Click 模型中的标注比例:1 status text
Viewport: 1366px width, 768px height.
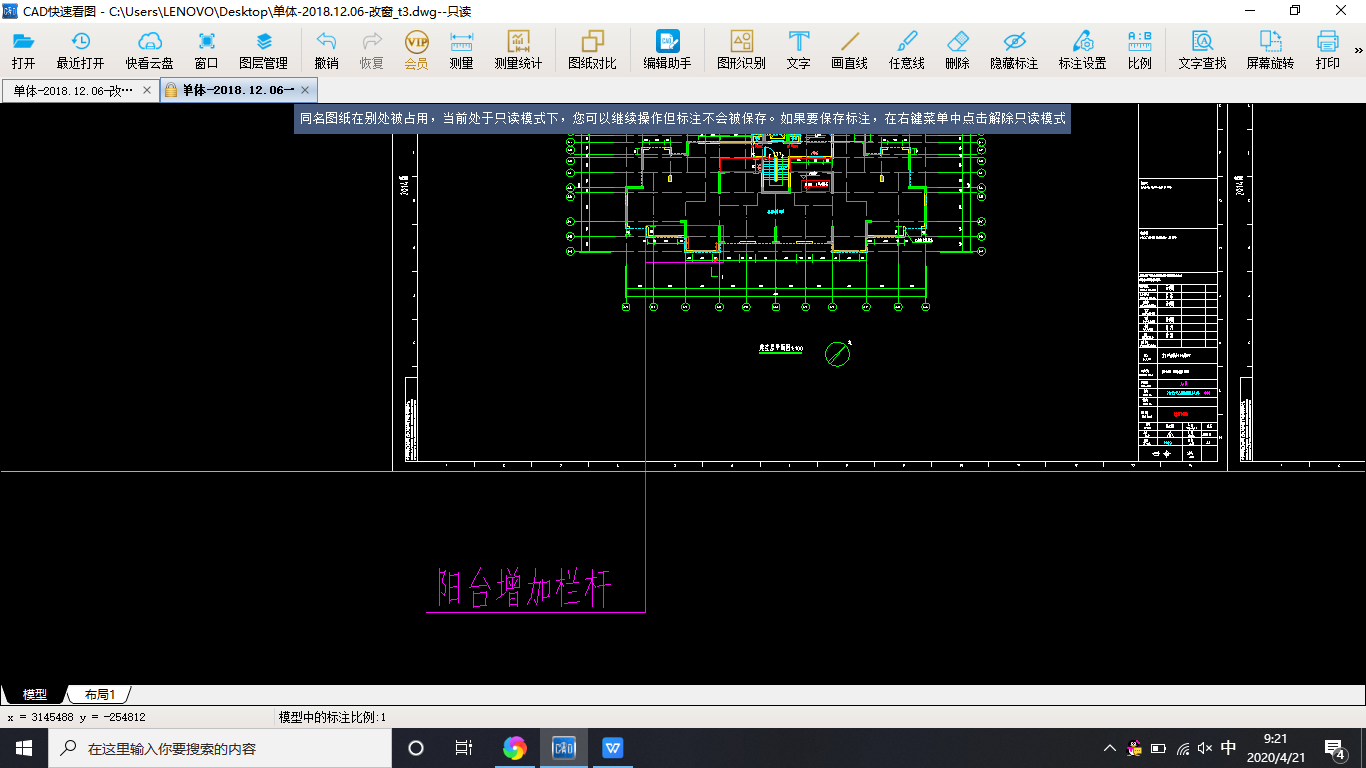[332, 717]
